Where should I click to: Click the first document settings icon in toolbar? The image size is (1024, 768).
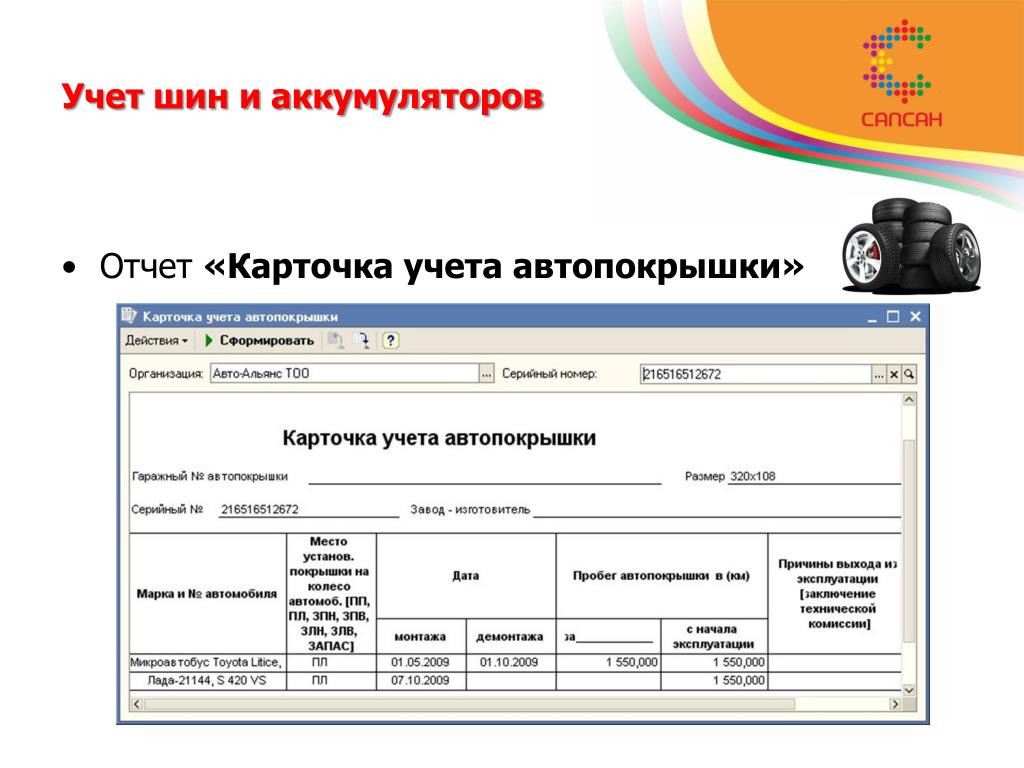click(337, 340)
